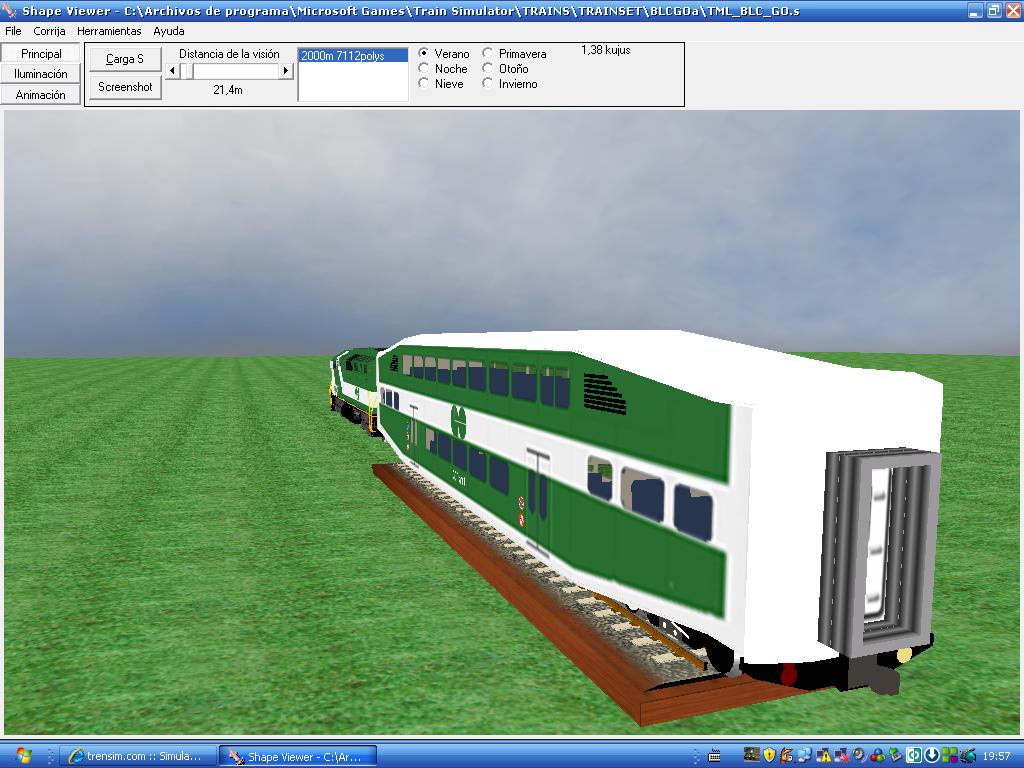
Task: Click the disconnected network tray icon
Action: tap(841, 756)
